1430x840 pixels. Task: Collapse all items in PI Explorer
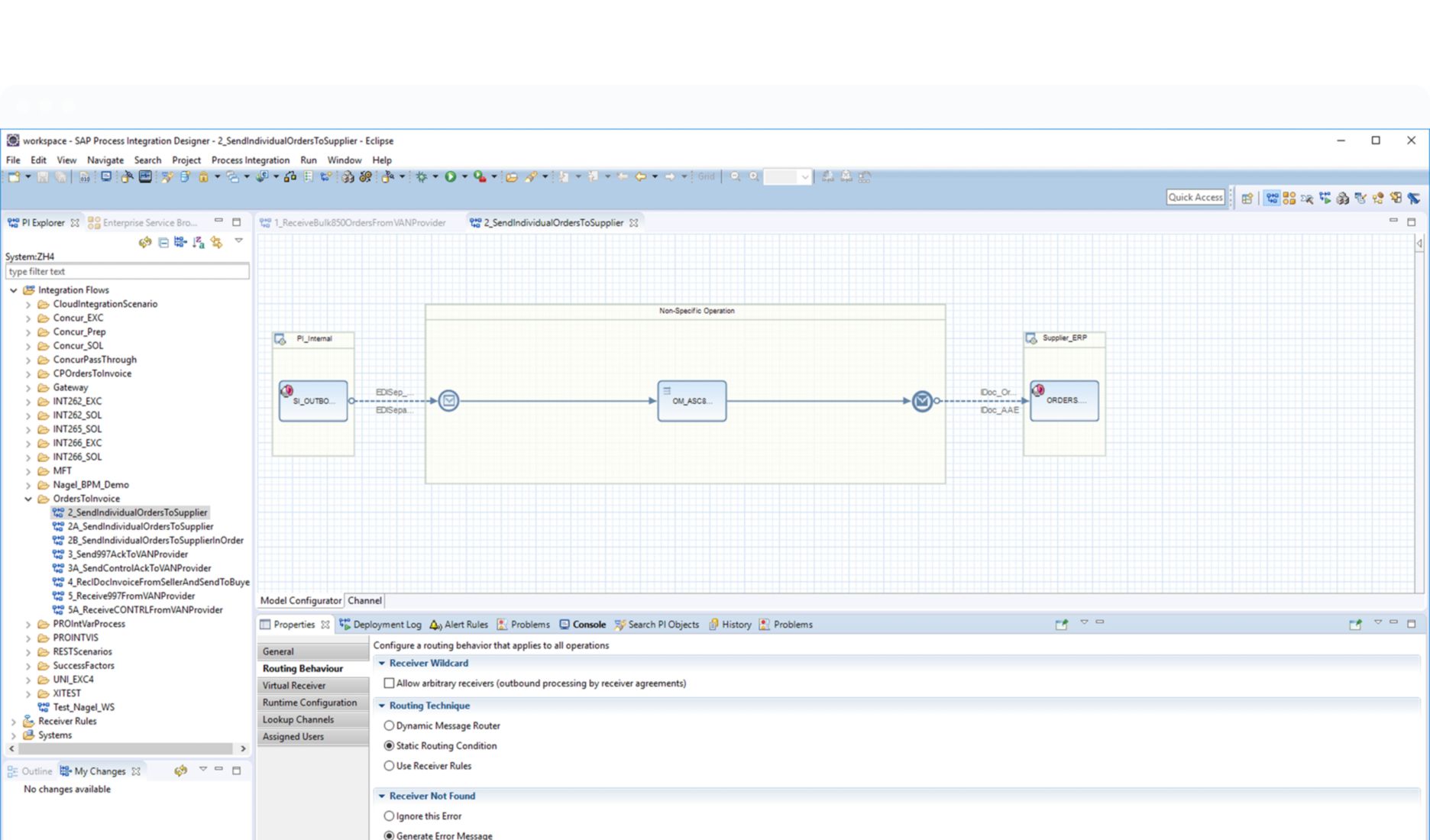(x=163, y=243)
